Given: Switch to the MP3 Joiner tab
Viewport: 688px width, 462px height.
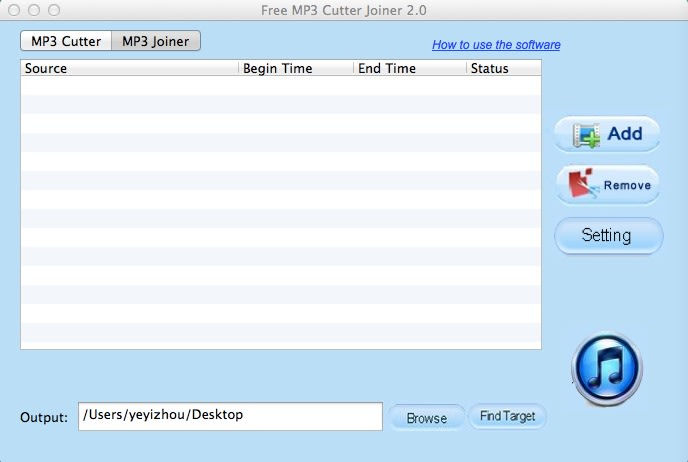Looking at the screenshot, I should [156, 41].
